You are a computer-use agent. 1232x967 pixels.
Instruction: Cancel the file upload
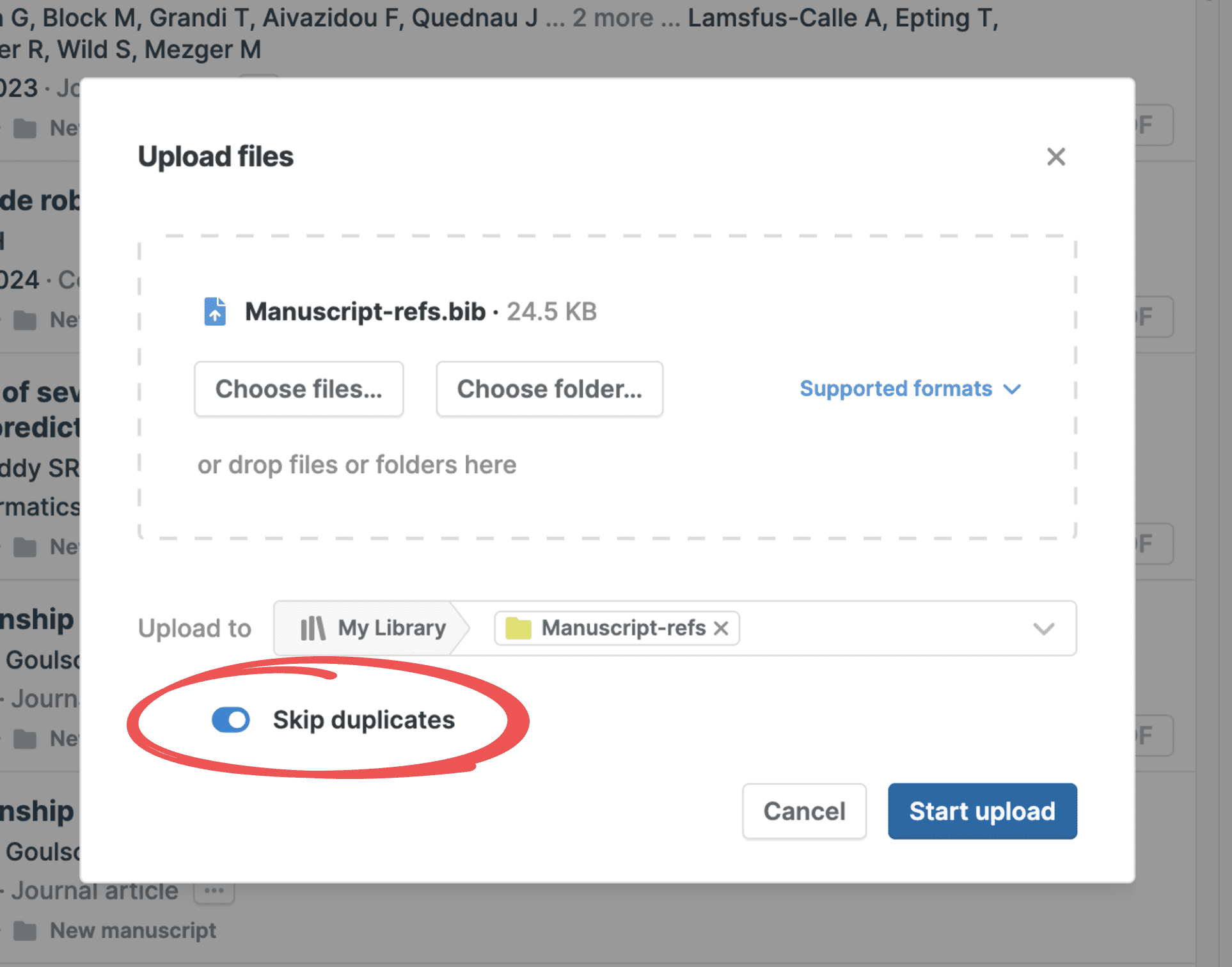pos(804,811)
